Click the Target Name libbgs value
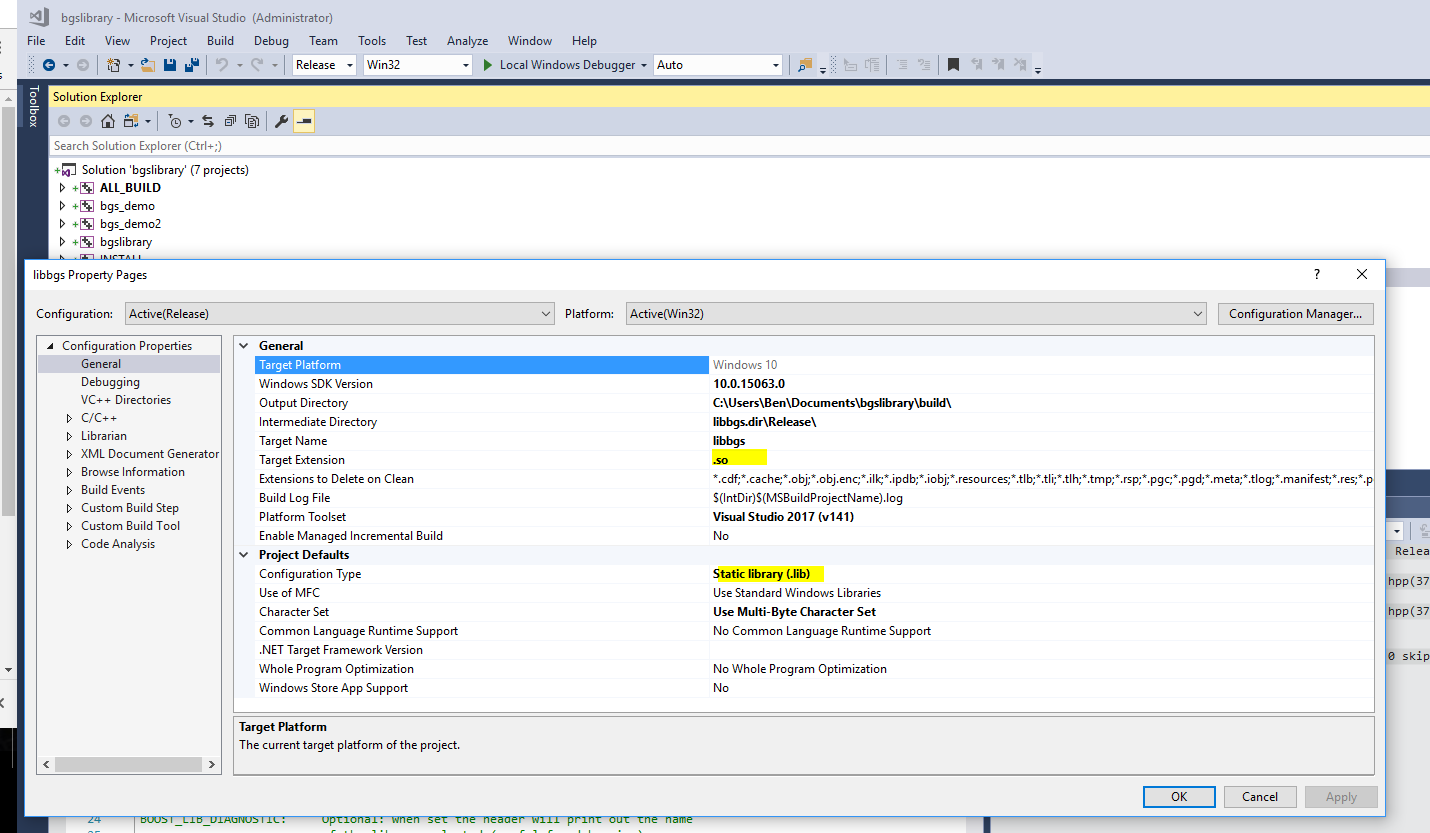The height and width of the screenshot is (833, 1430). pyautogui.click(x=729, y=441)
